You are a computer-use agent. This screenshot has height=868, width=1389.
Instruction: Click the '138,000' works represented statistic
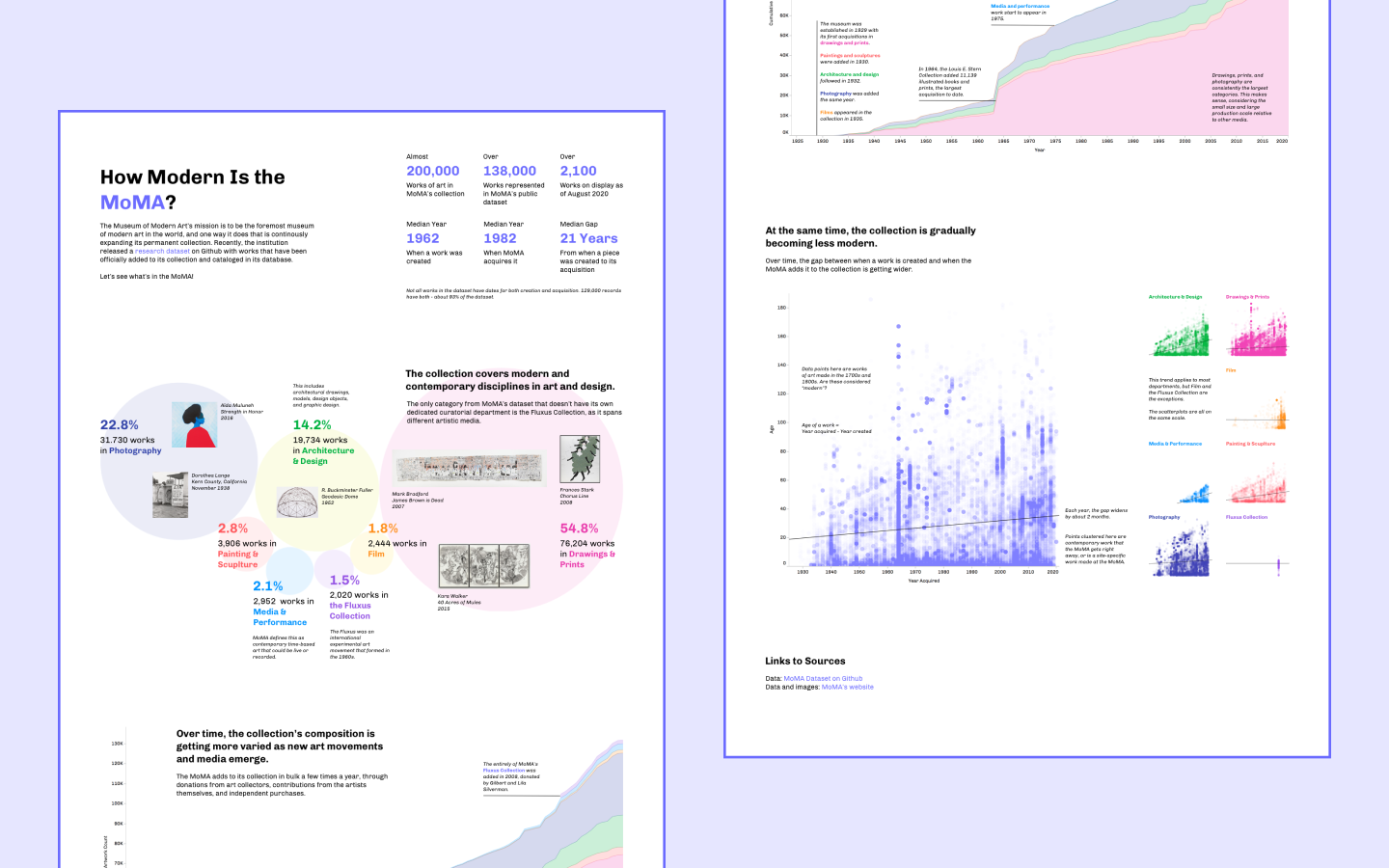[509, 171]
